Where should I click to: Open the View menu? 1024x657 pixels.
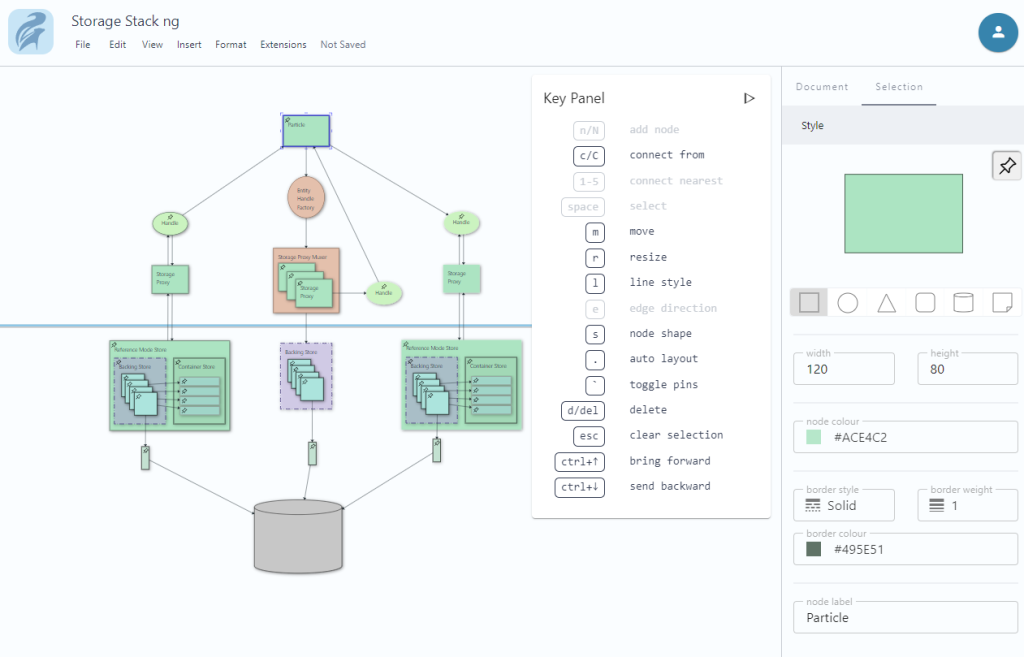pyautogui.click(x=152, y=44)
